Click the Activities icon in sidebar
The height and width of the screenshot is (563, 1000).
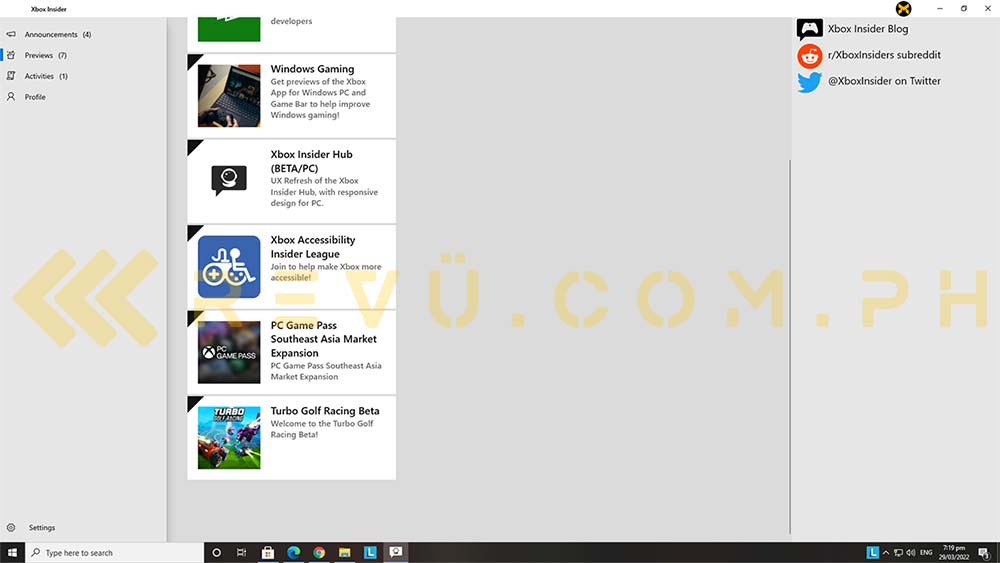pos(11,76)
